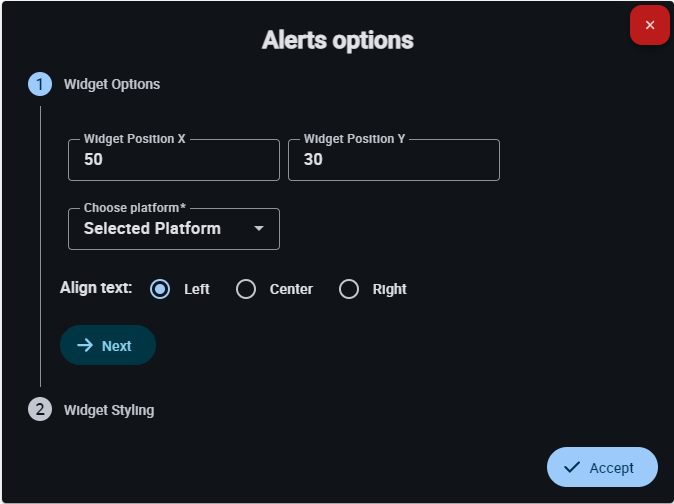Click the checkmark icon in Accept button

pos(572,467)
